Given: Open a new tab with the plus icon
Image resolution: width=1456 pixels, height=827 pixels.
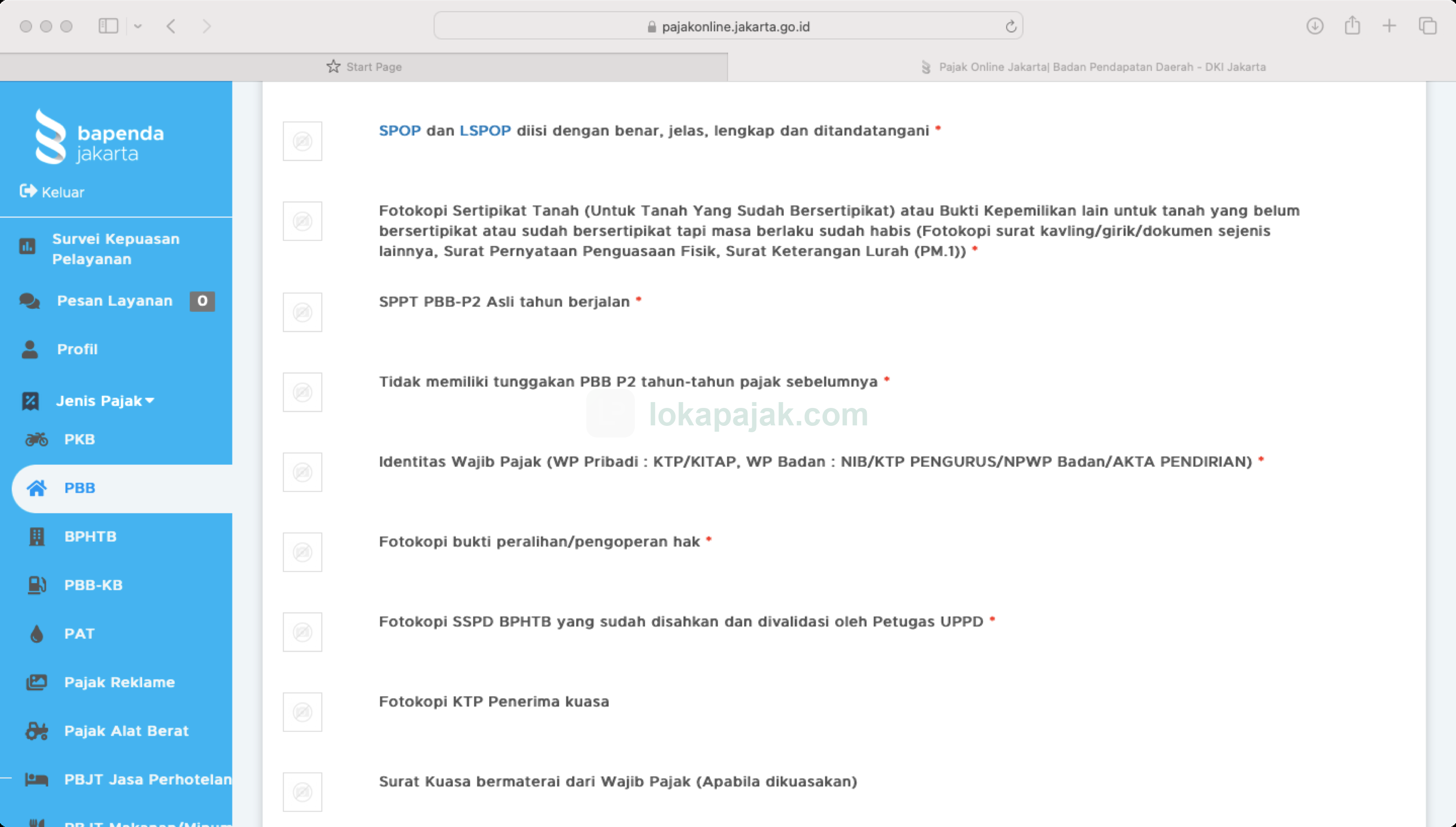Looking at the screenshot, I should click(1389, 26).
